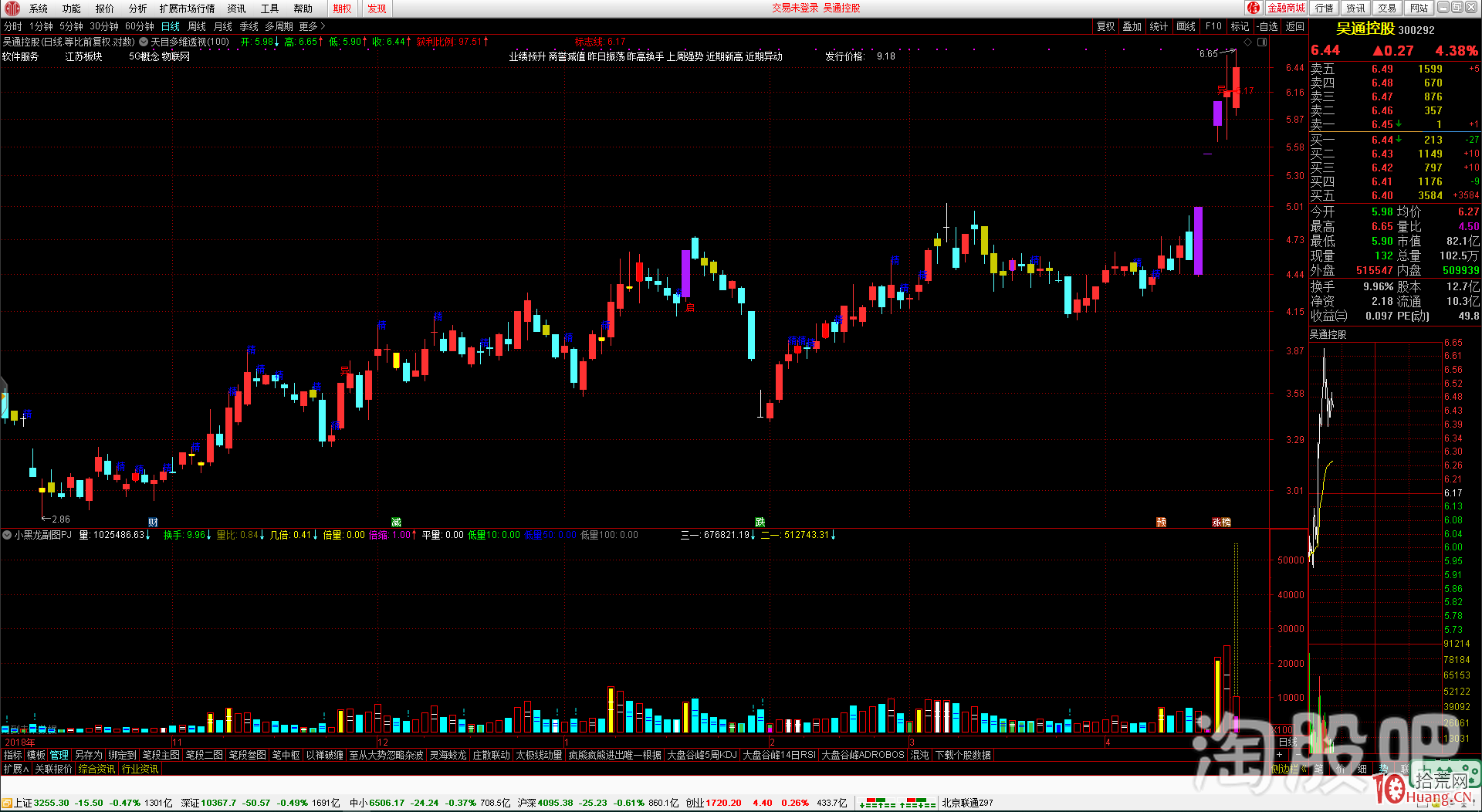Click the 发现 button in the menu bar
Screen dimensions: 1482x812
click(x=377, y=8)
